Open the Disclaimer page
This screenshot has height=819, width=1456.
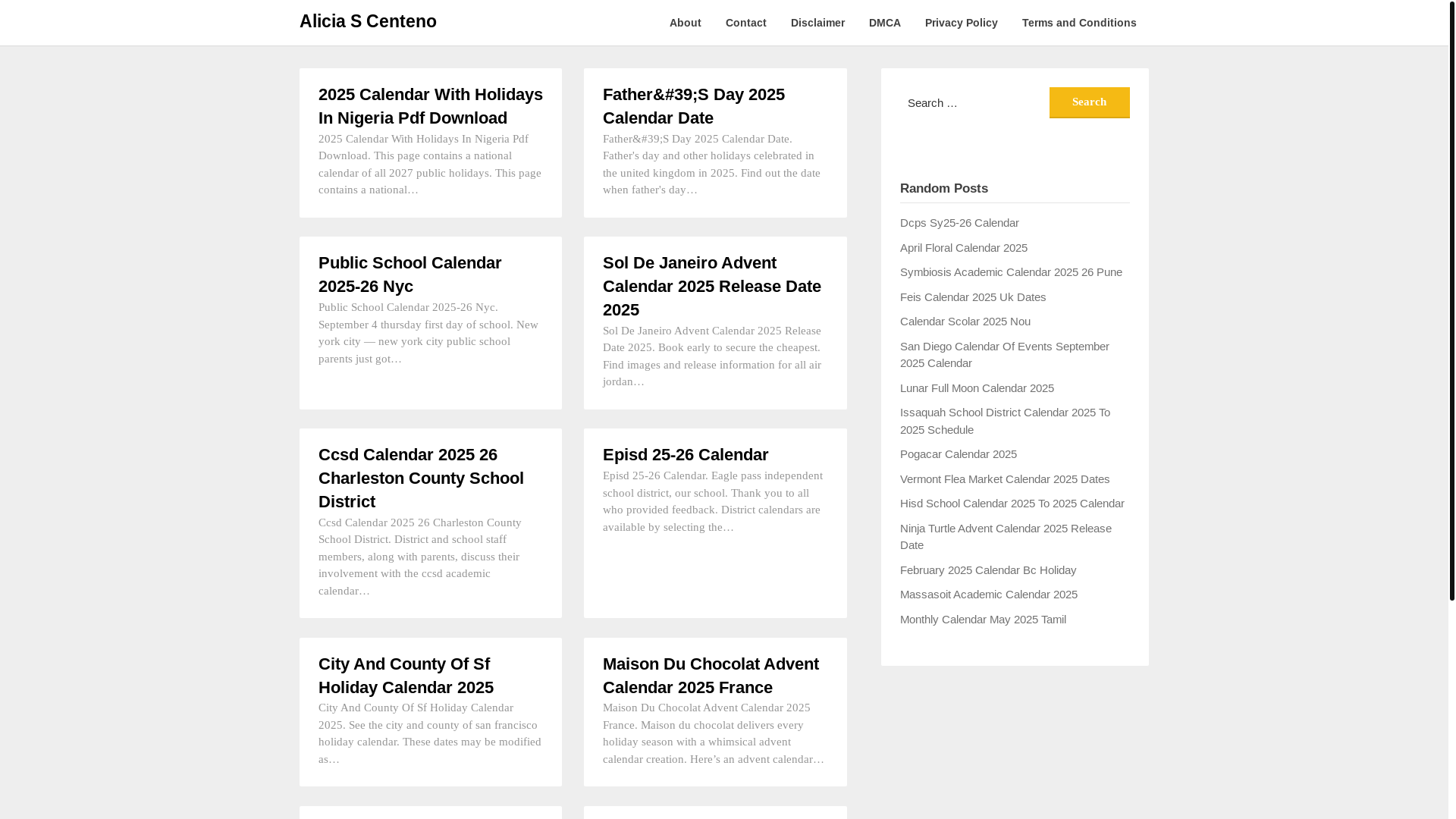[817, 23]
